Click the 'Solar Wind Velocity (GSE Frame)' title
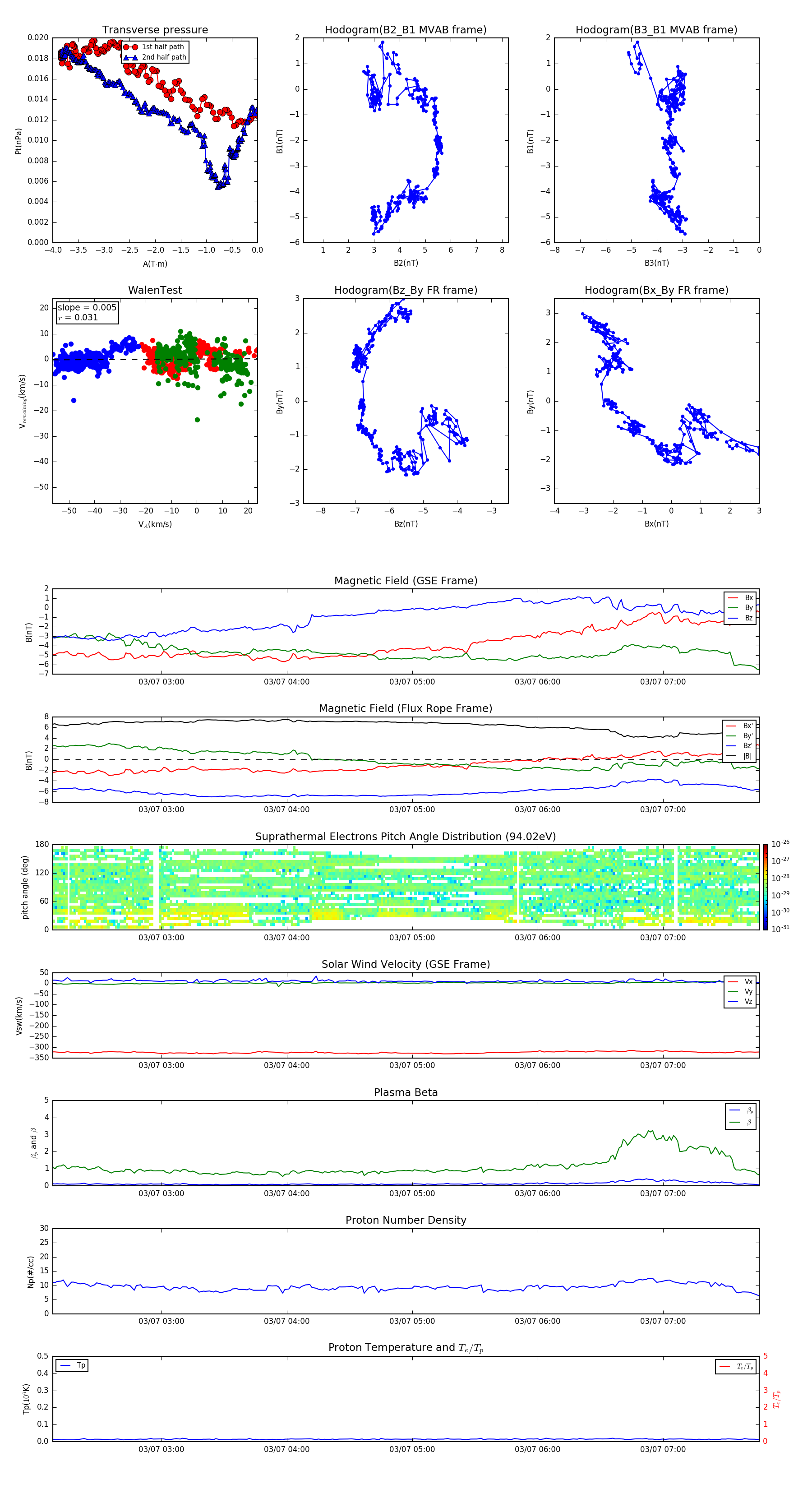 point(406,965)
